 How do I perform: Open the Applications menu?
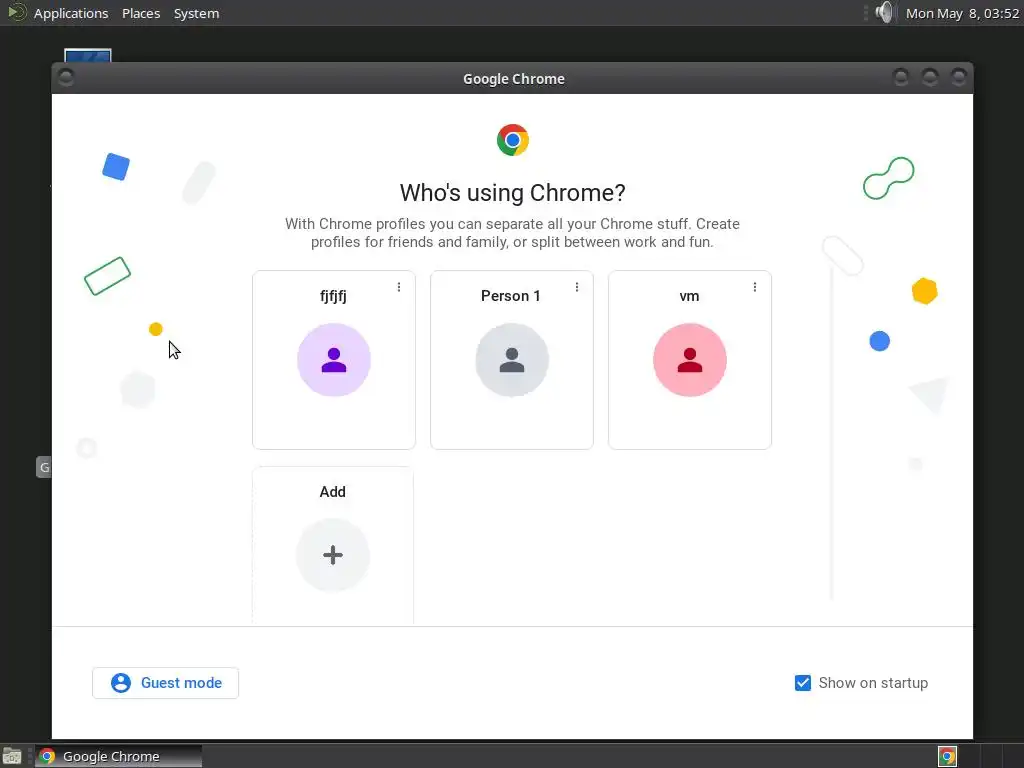(71, 13)
